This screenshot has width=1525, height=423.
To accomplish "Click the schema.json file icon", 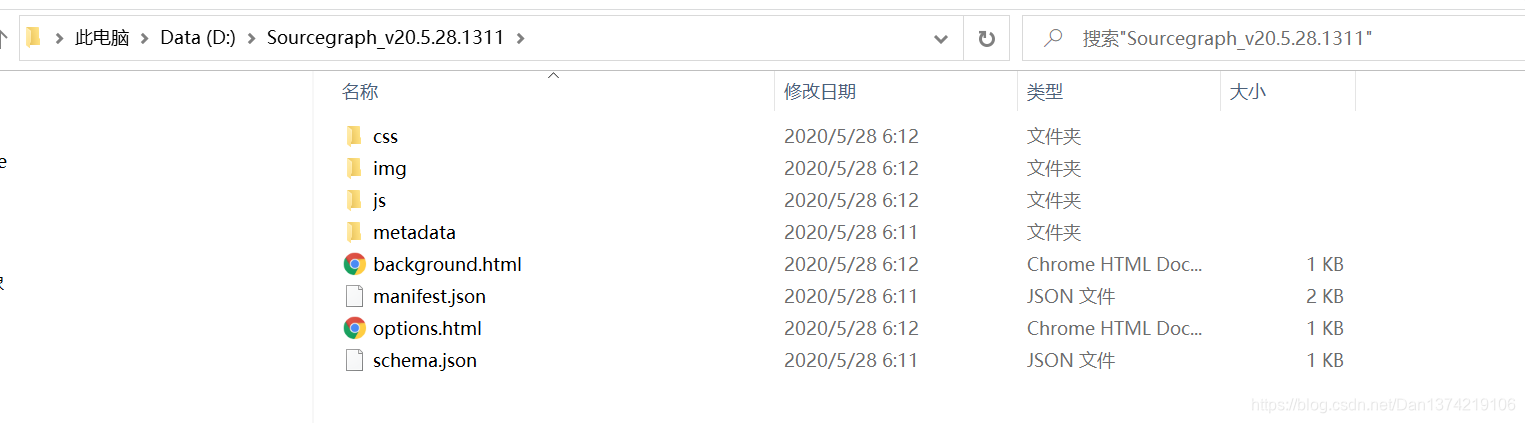I will [354, 360].
